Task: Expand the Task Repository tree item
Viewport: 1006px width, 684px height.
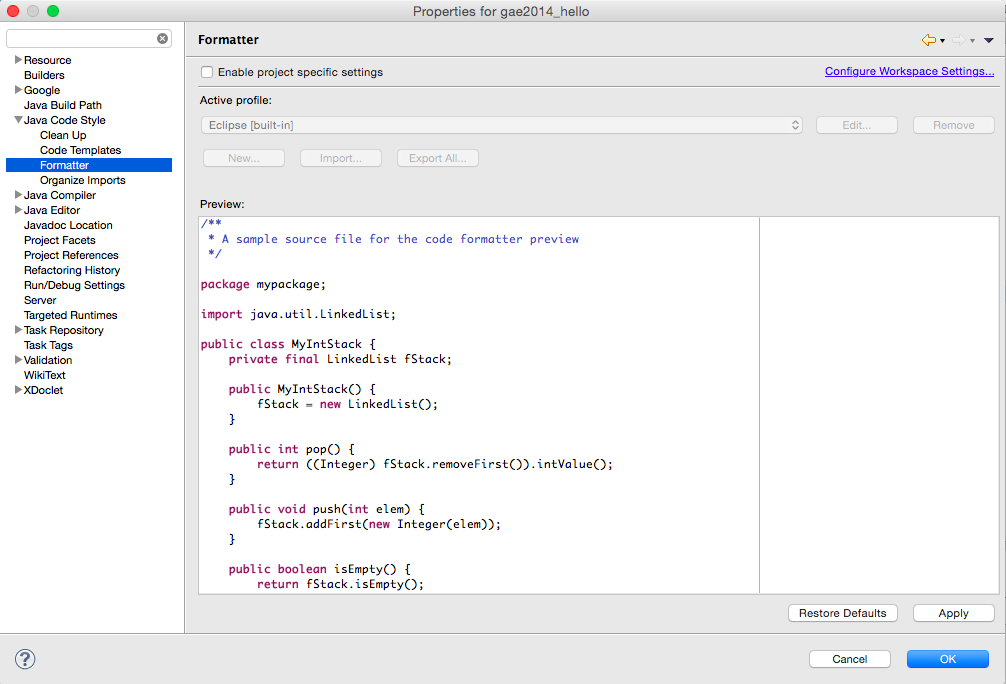Action: point(16,330)
